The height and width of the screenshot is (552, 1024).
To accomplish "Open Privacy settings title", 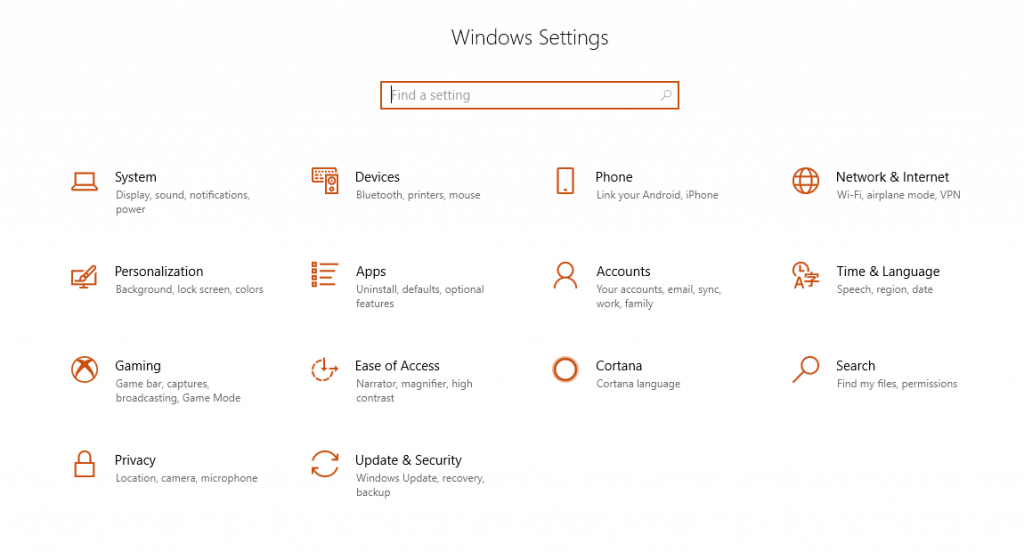I will [x=135, y=461].
